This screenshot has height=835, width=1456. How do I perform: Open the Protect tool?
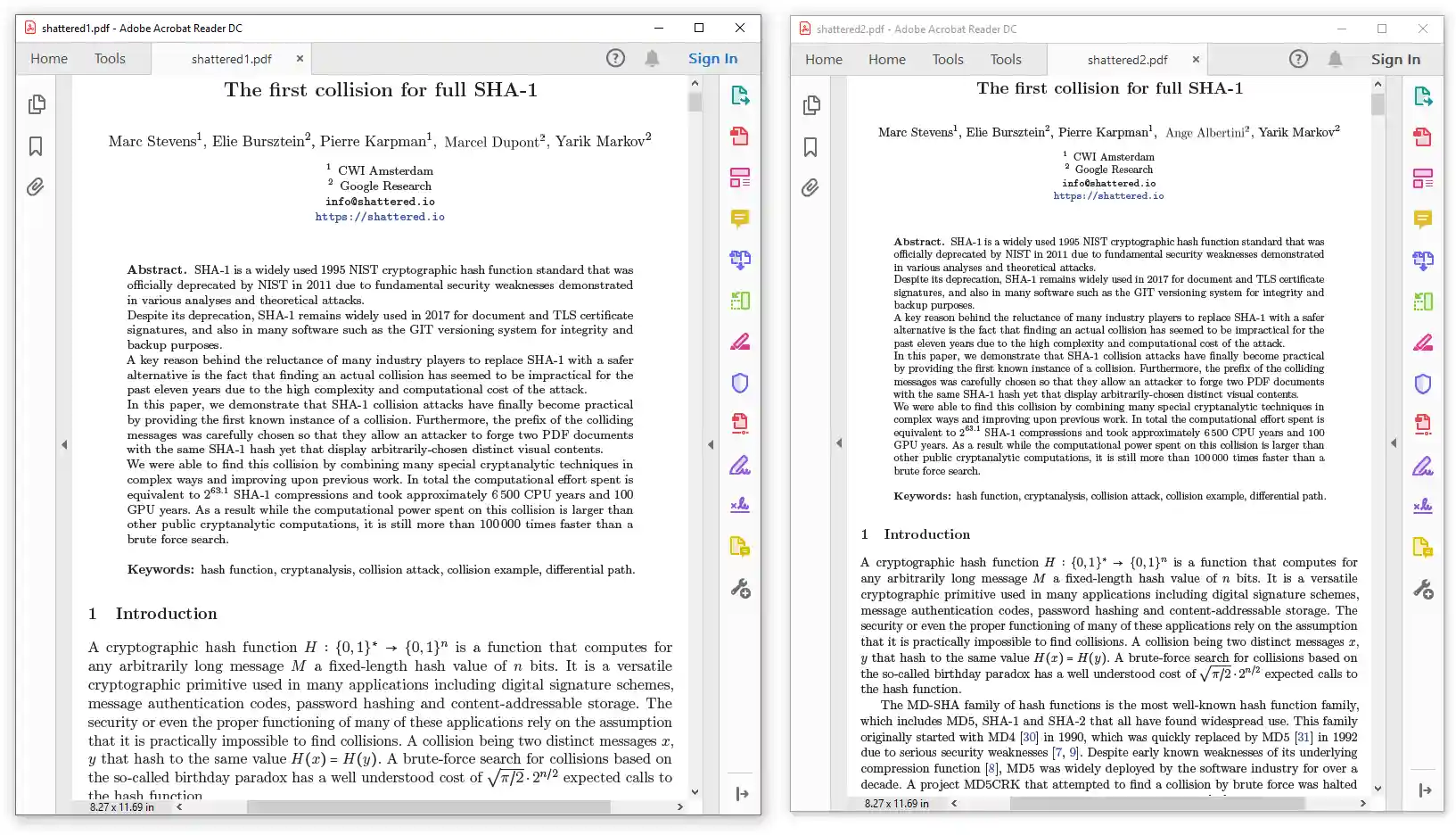tap(739, 383)
